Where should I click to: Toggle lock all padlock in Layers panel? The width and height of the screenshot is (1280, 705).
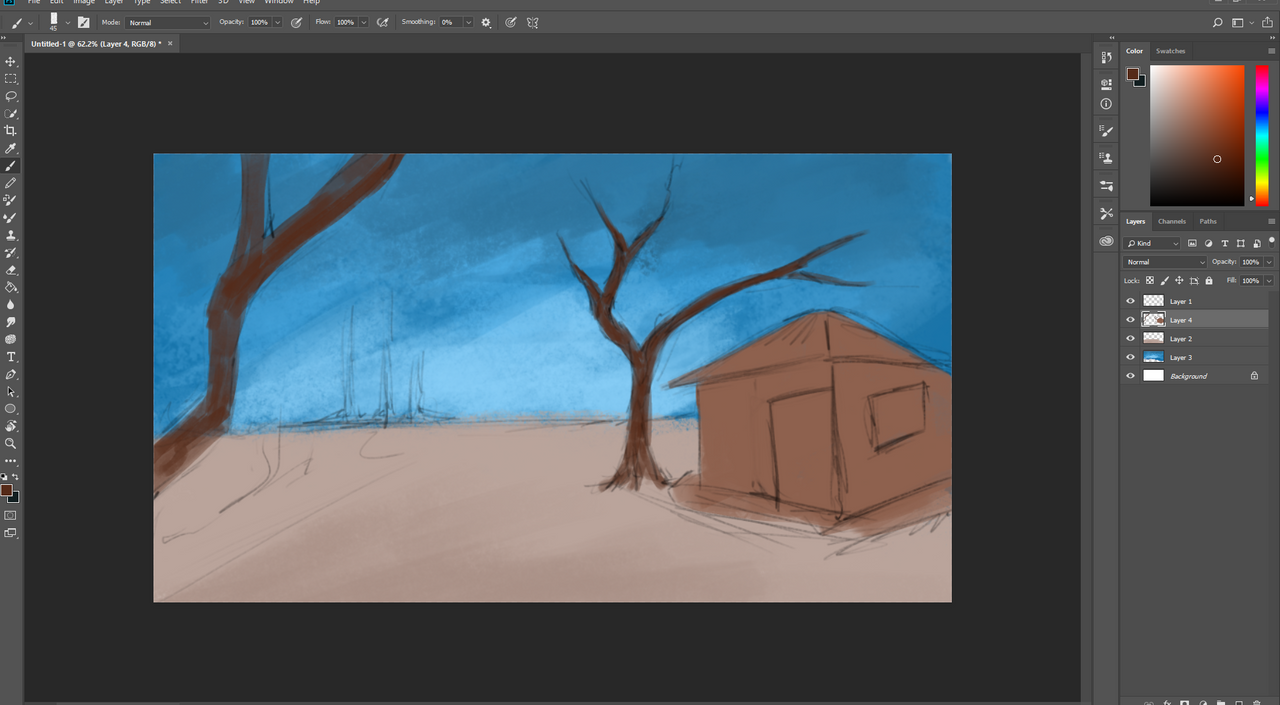(x=1209, y=281)
